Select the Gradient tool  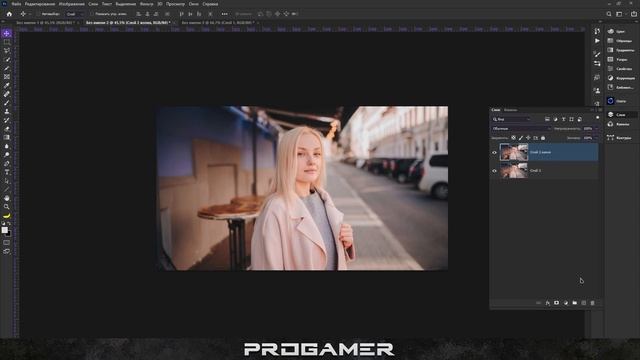click(x=7, y=138)
